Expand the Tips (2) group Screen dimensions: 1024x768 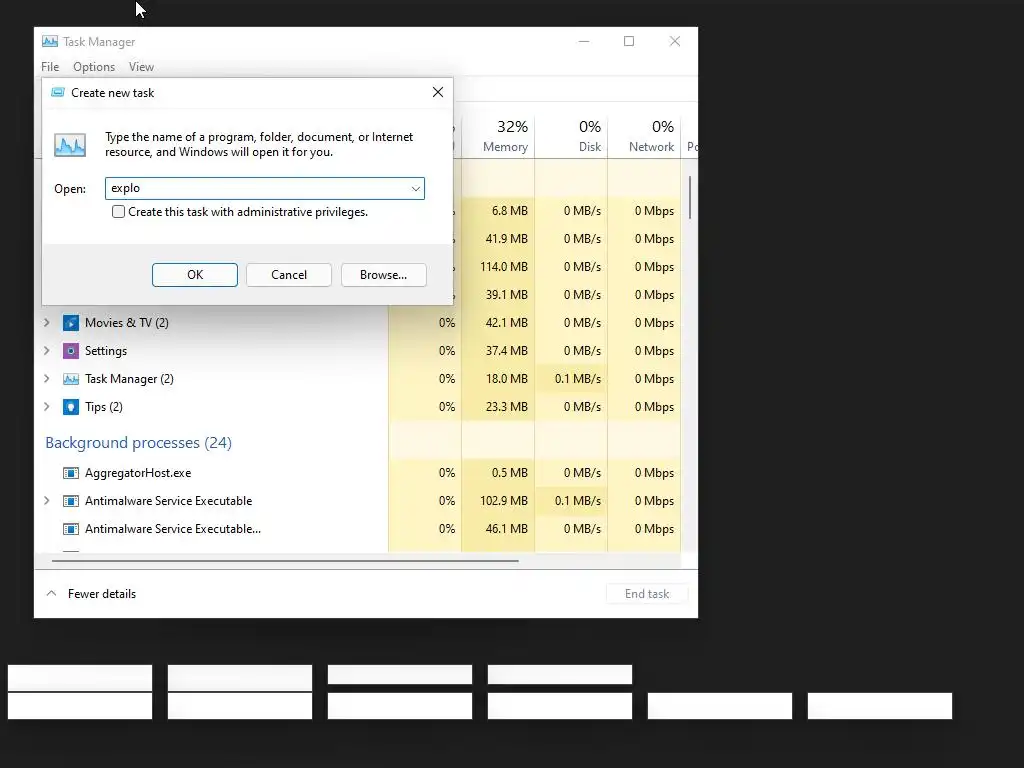(x=46, y=407)
